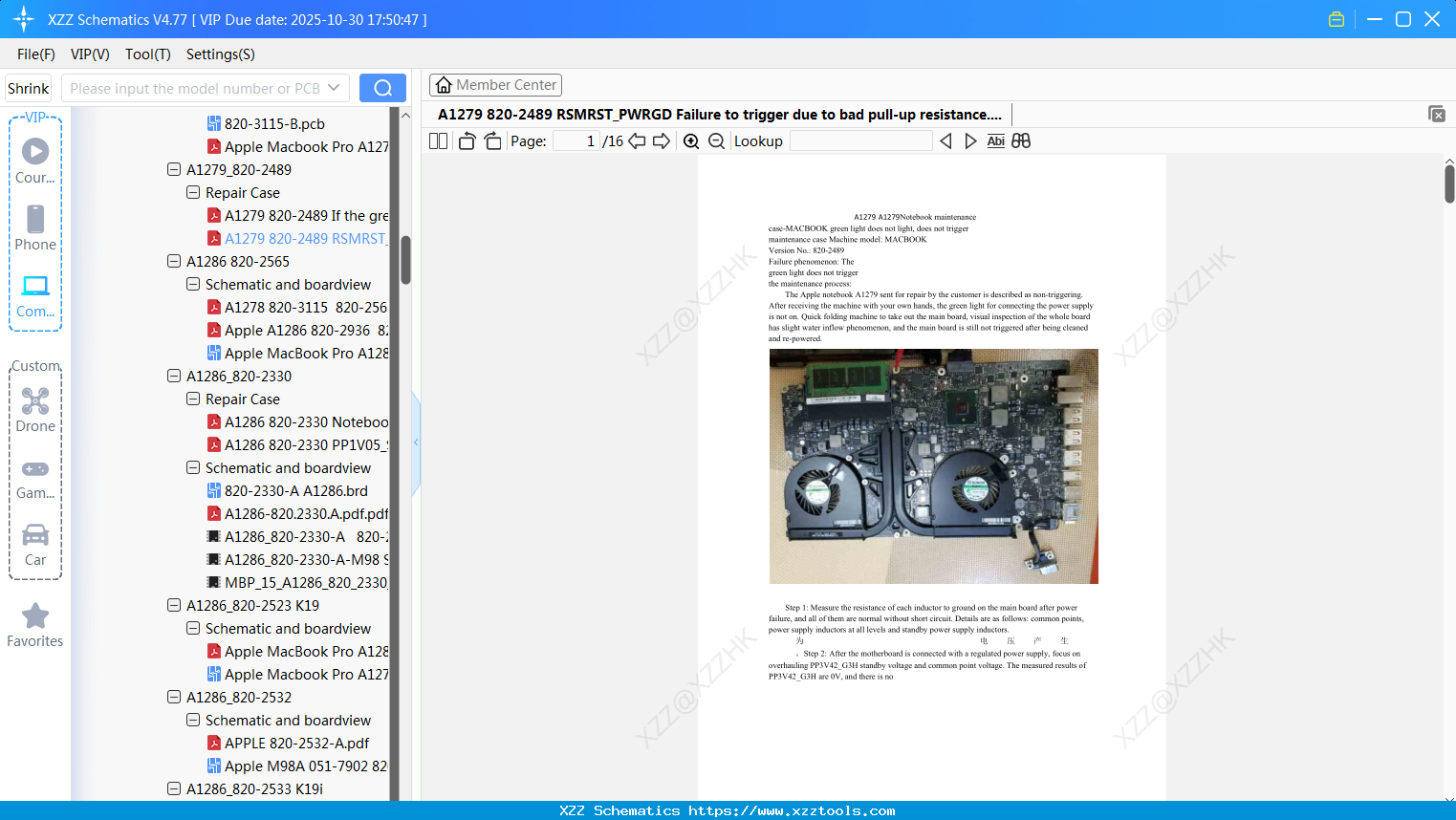Screen dimensions: 1456x820
Task: Open the Settings(S) menu
Action: tap(220, 54)
